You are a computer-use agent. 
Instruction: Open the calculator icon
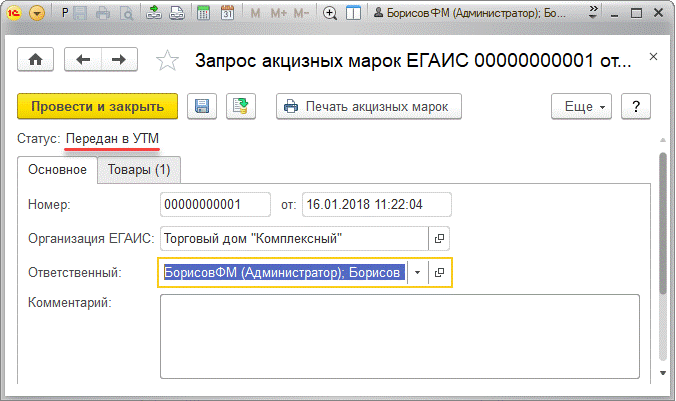coord(203,13)
